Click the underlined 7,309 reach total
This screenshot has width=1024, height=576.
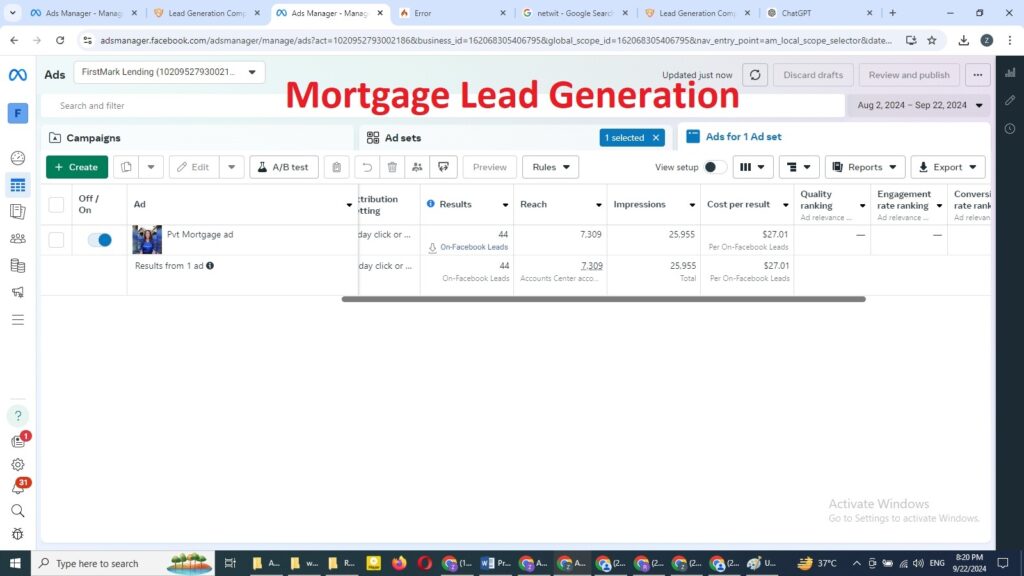tap(592, 266)
